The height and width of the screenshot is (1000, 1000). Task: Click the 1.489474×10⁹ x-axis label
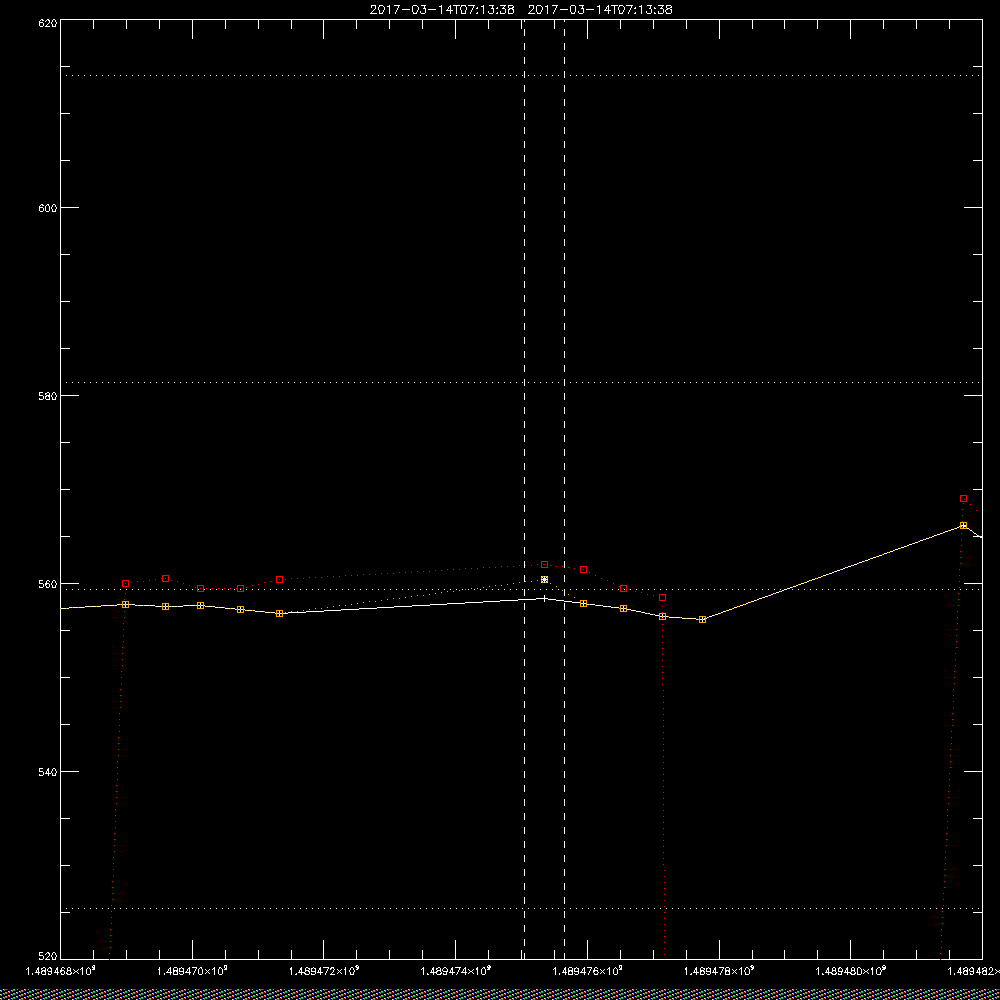456,971
